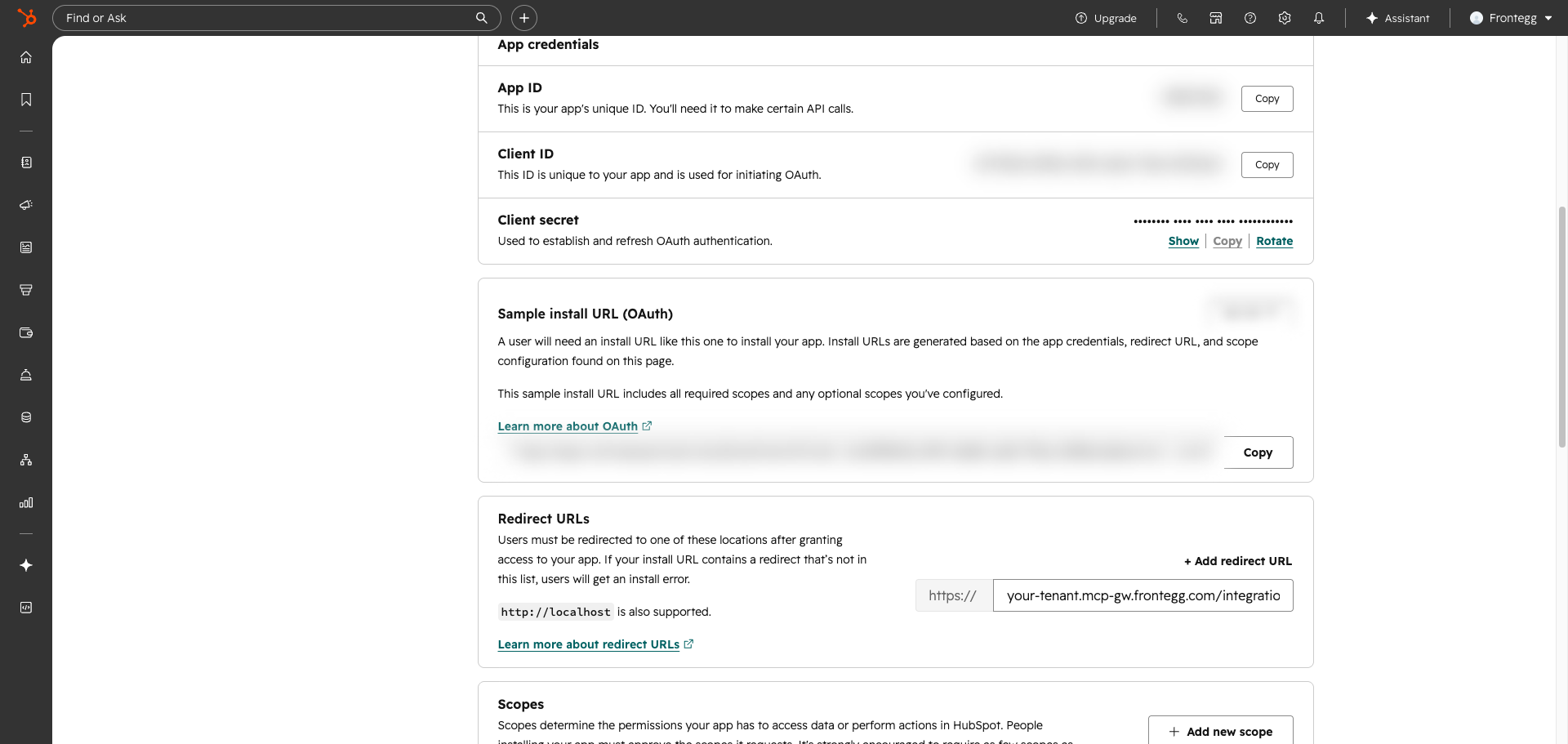Open the calling phone icon
This screenshot has width=1568, height=744.
pos(1182,18)
